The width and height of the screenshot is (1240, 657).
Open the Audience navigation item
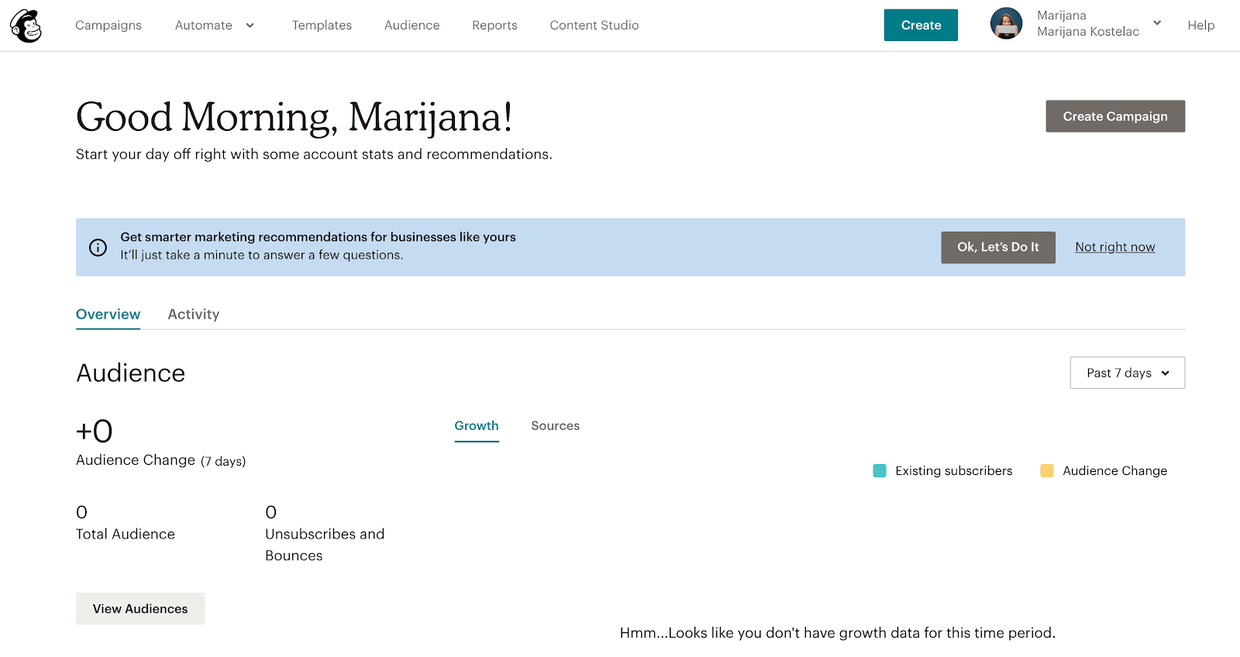tap(412, 25)
